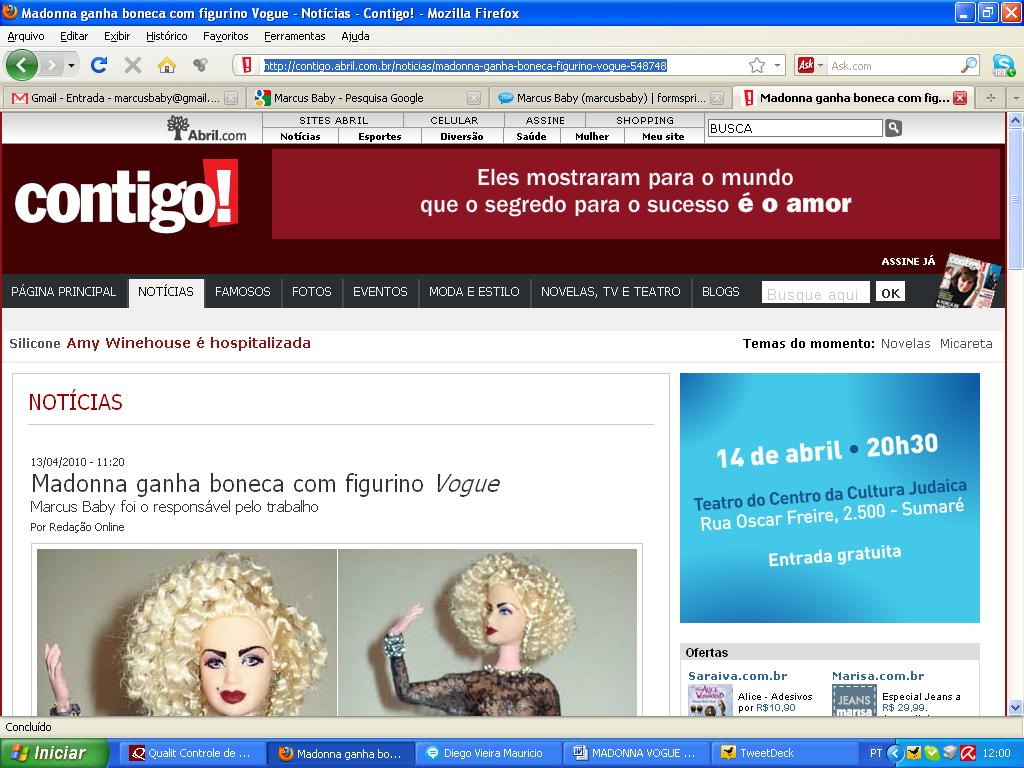The height and width of the screenshot is (768, 1024).
Task: Open the Histórico menu
Action: point(167,36)
